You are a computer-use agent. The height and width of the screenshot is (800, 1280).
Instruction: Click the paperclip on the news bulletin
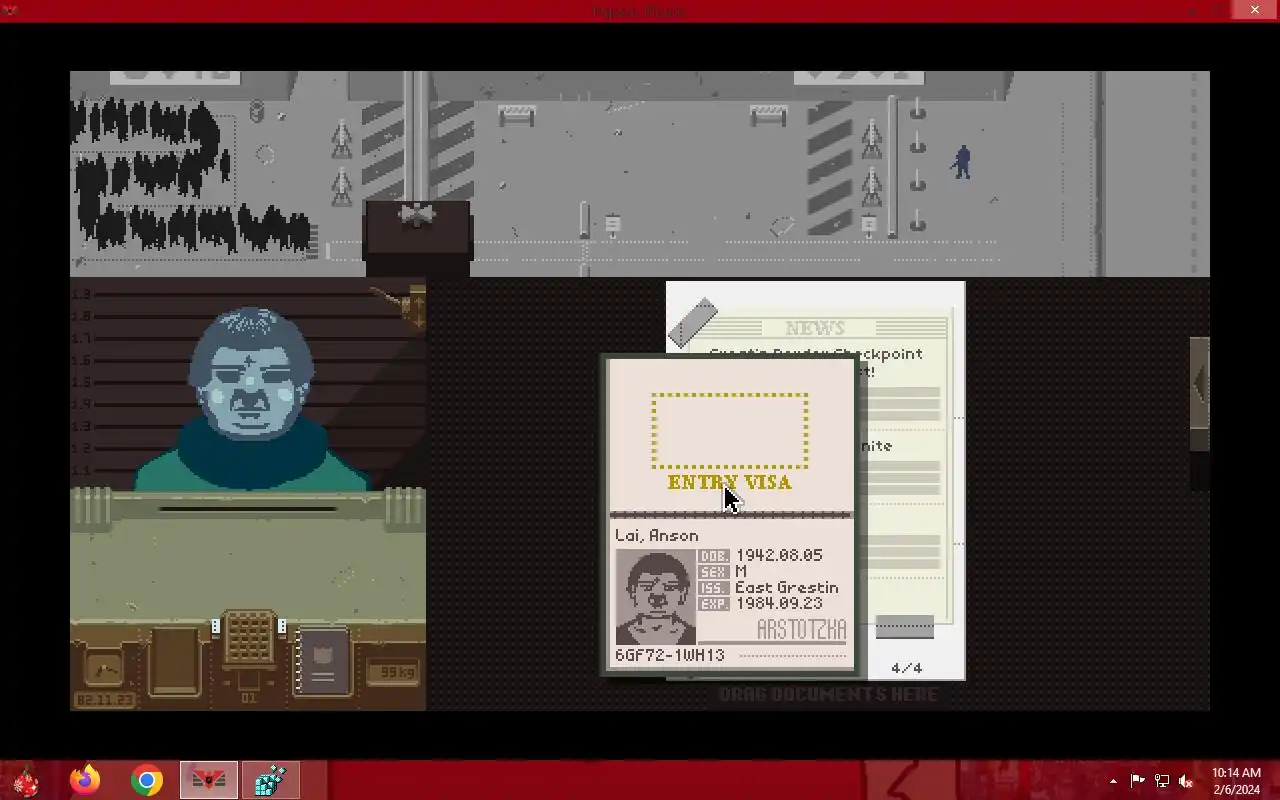[693, 322]
